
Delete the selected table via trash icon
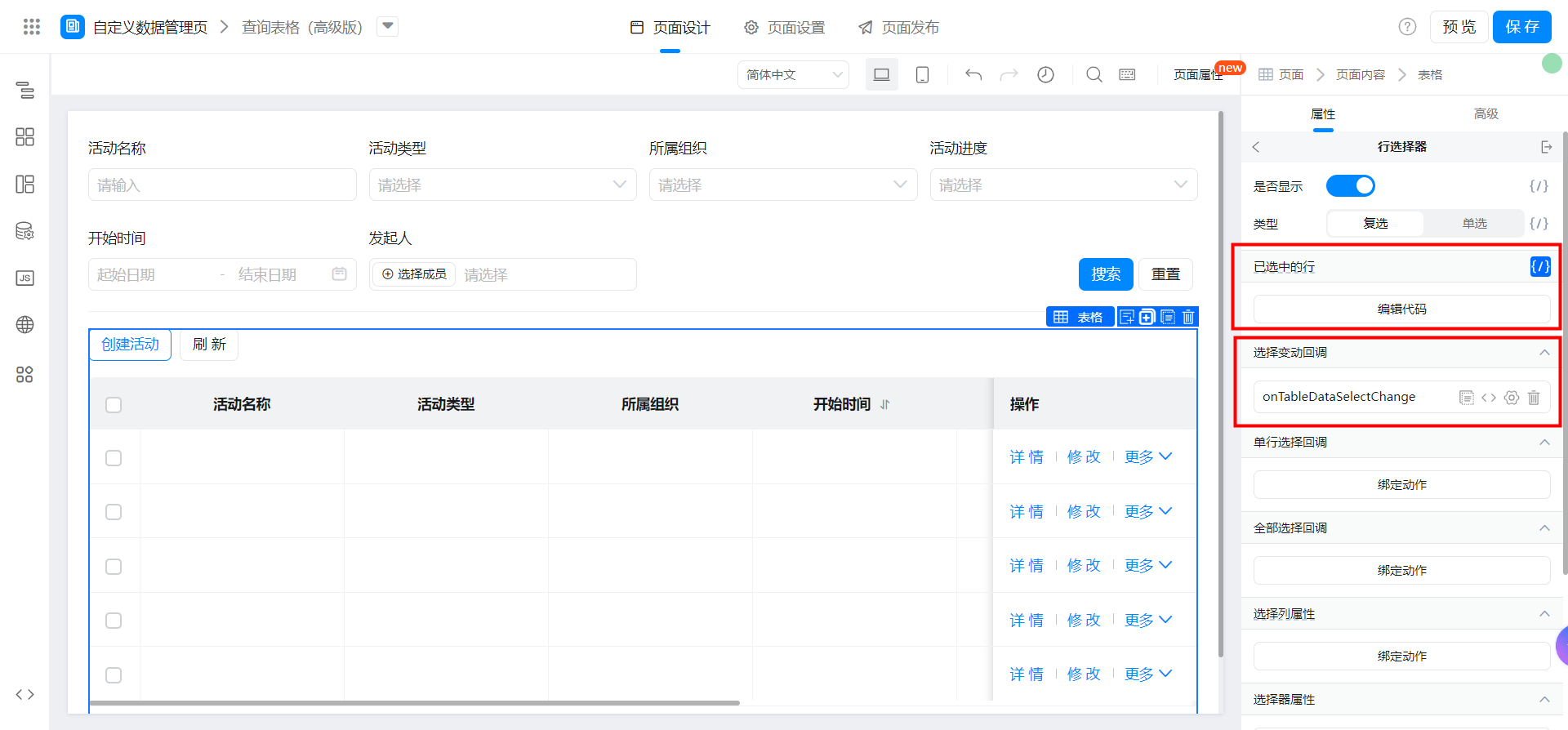pyautogui.click(x=1188, y=317)
